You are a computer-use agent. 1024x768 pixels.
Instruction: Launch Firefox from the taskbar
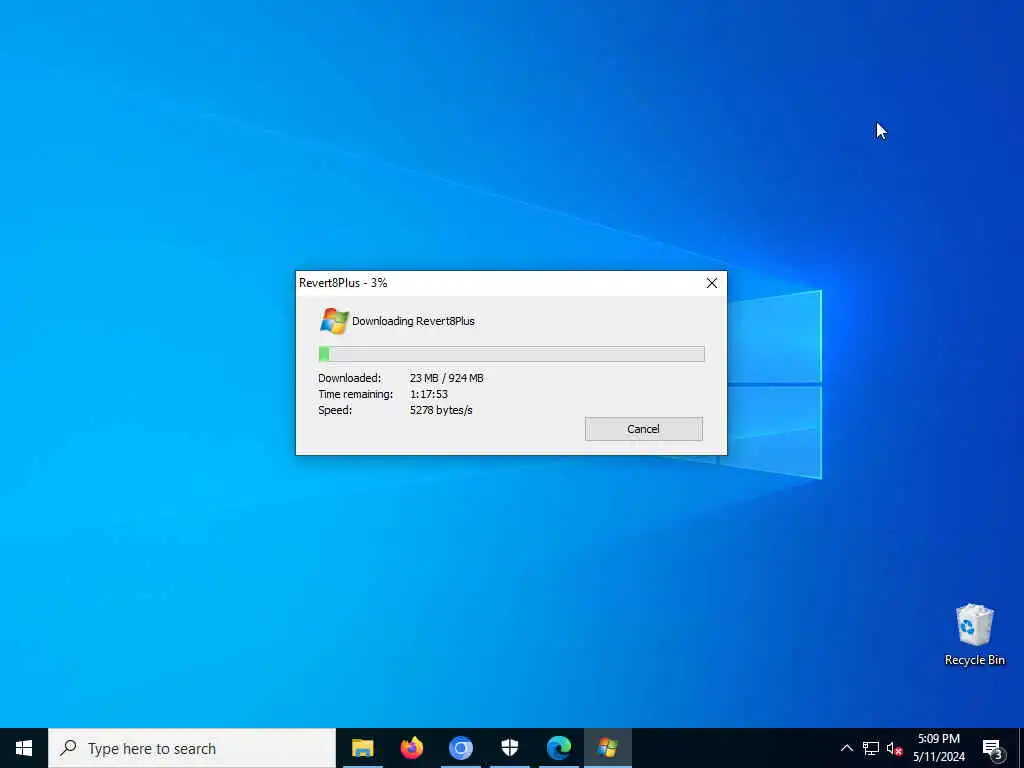(x=411, y=748)
